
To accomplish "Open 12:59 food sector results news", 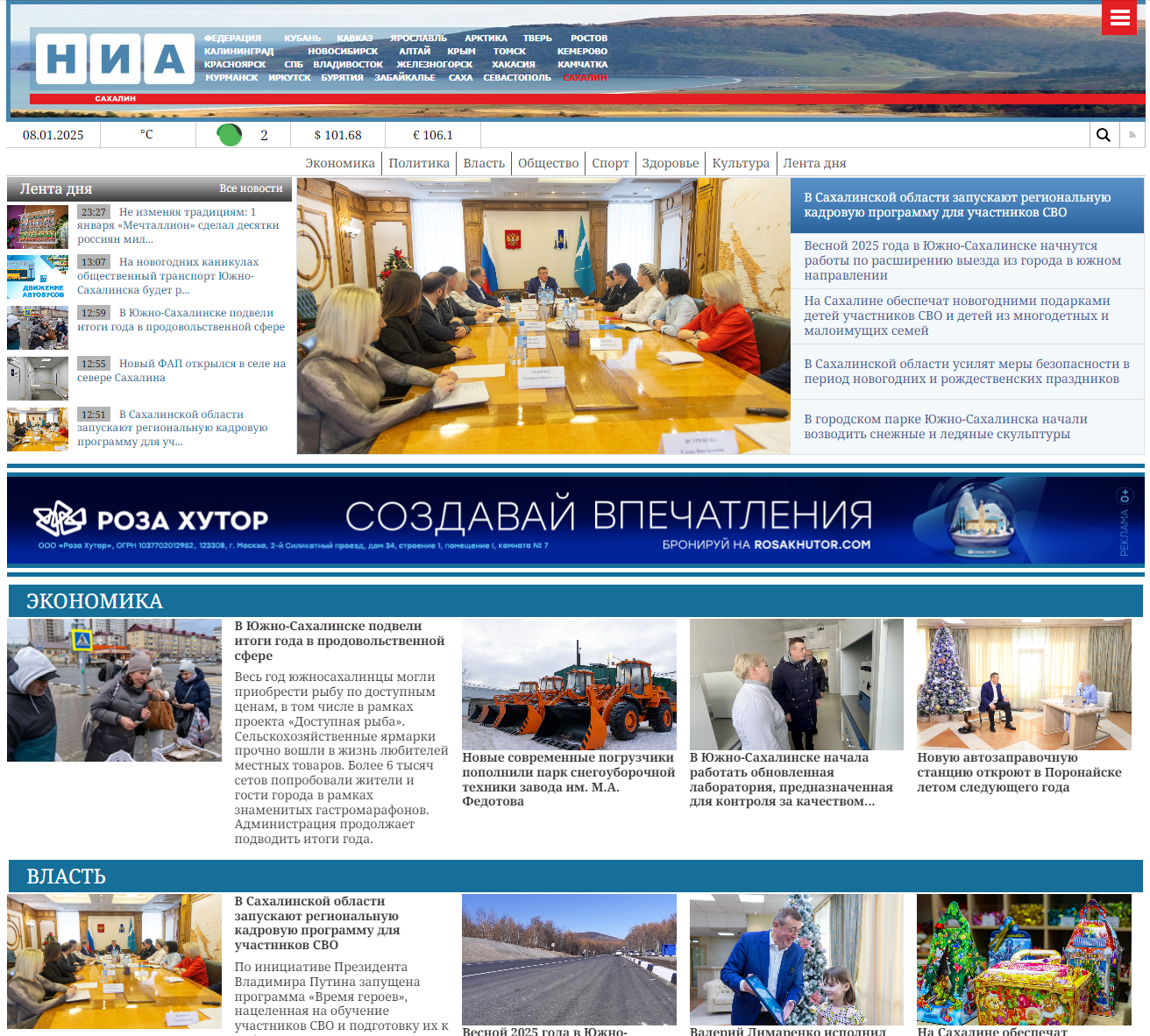I will (x=181, y=319).
